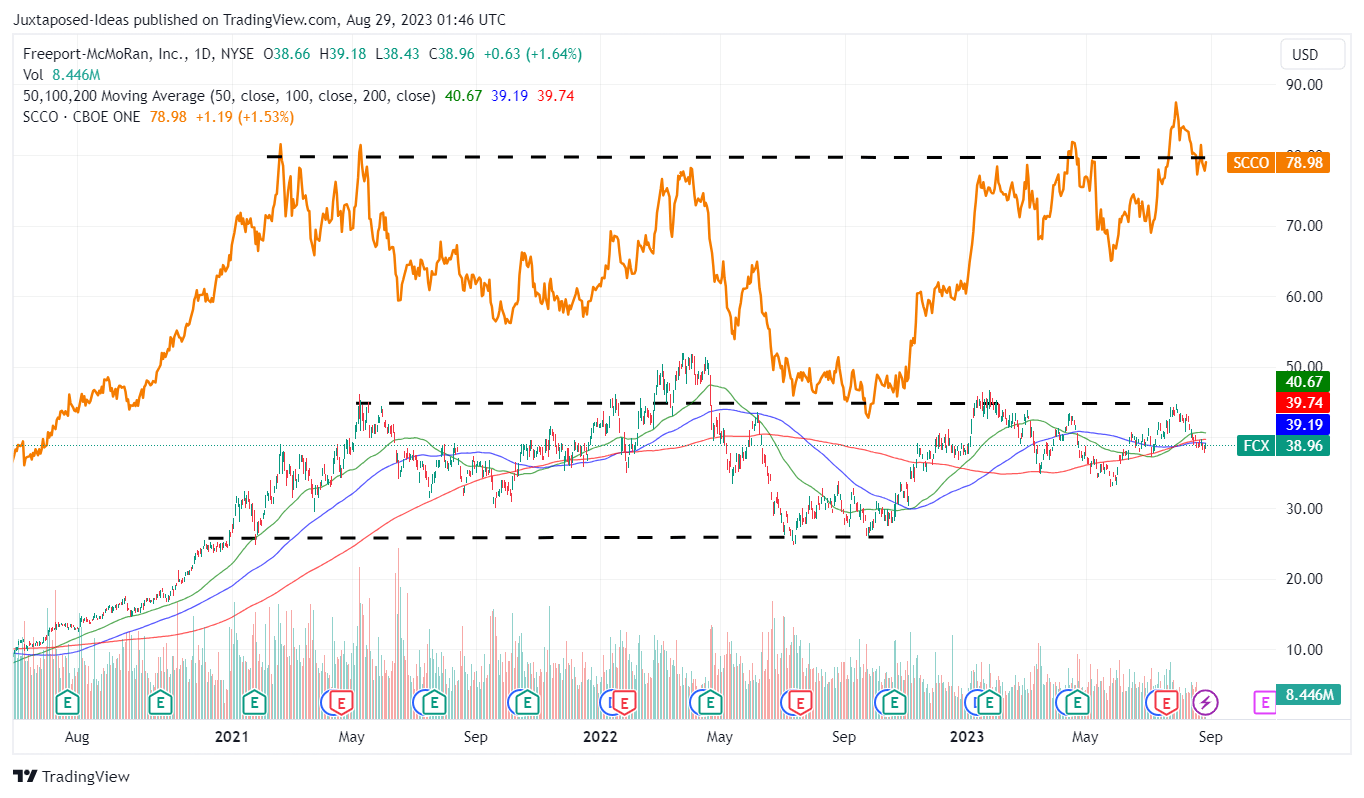Click the 2022 time axis label
Screen dimensions: 1364x798
pyautogui.click(x=600, y=737)
